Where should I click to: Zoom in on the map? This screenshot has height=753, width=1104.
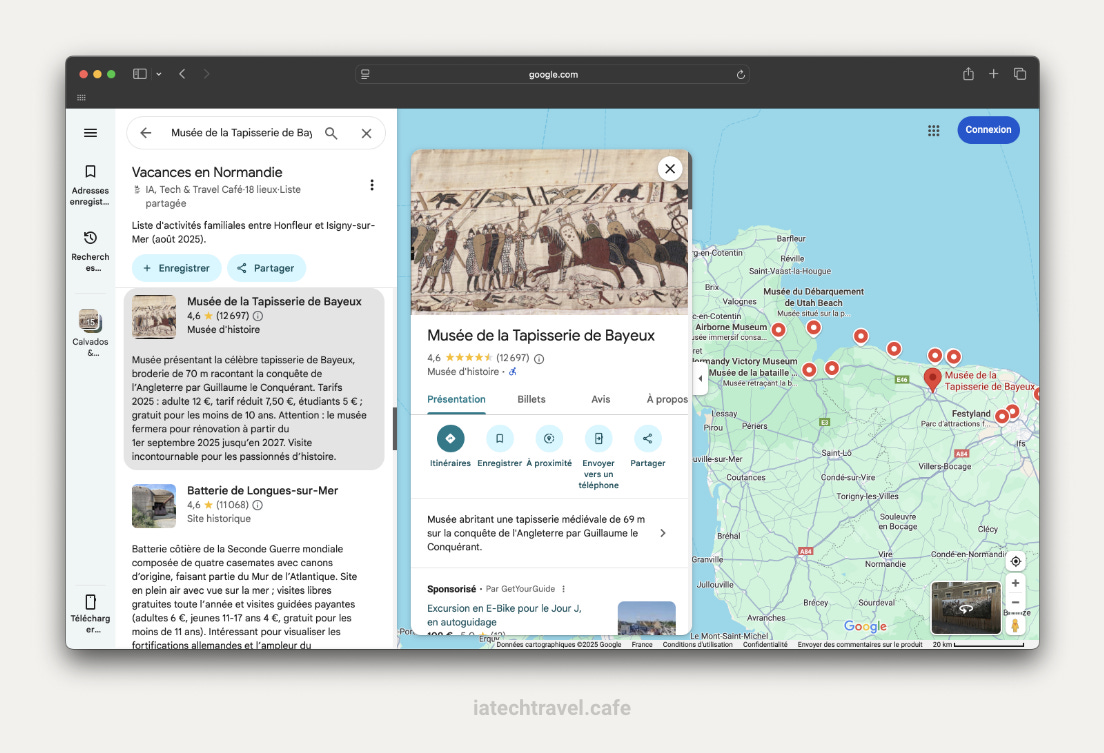click(1015, 583)
